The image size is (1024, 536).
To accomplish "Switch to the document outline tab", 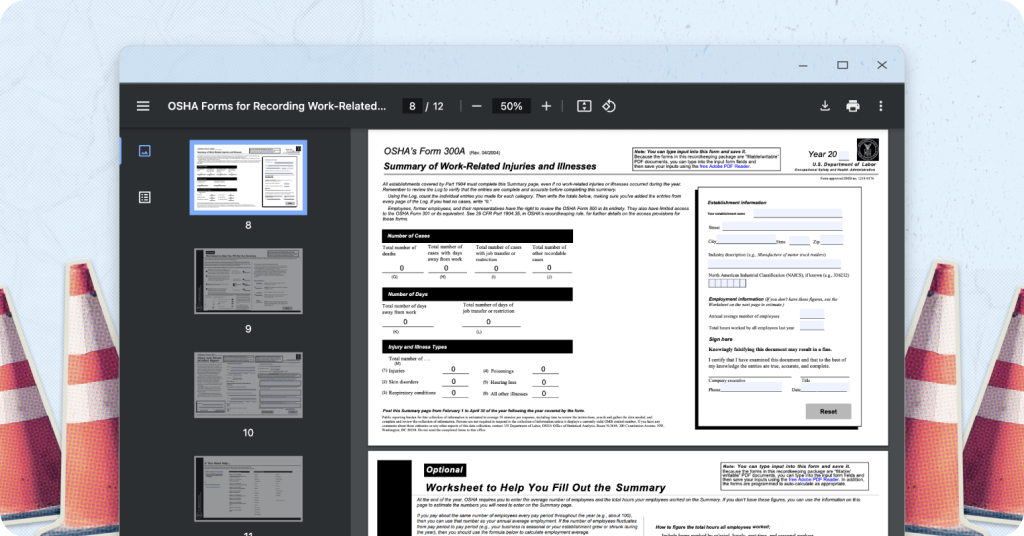I will coord(144,197).
